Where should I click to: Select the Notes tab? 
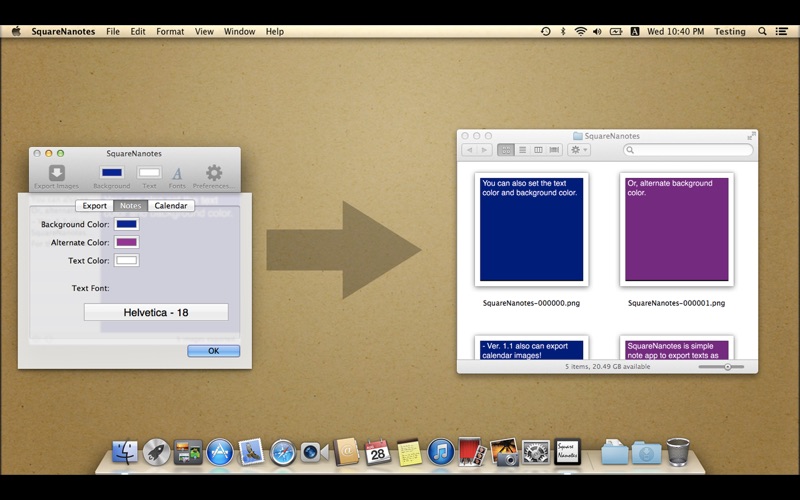click(131, 206)
